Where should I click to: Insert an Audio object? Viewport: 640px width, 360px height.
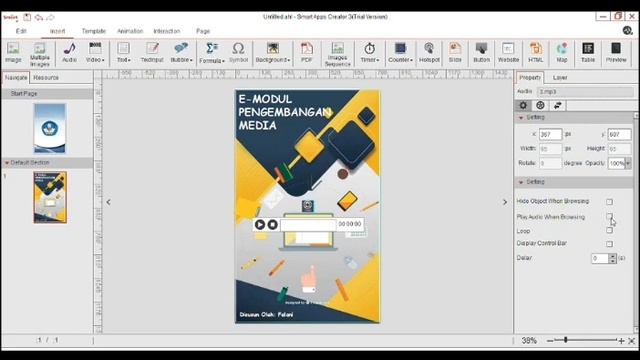(x=69, y=53)
